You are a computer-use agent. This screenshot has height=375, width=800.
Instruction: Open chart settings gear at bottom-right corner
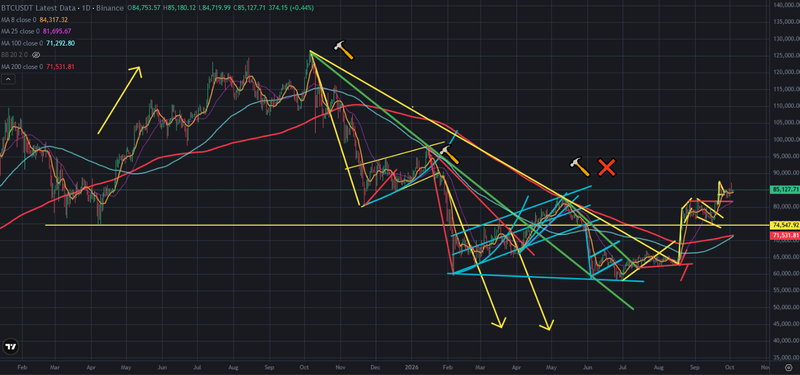tap(789, 367)
